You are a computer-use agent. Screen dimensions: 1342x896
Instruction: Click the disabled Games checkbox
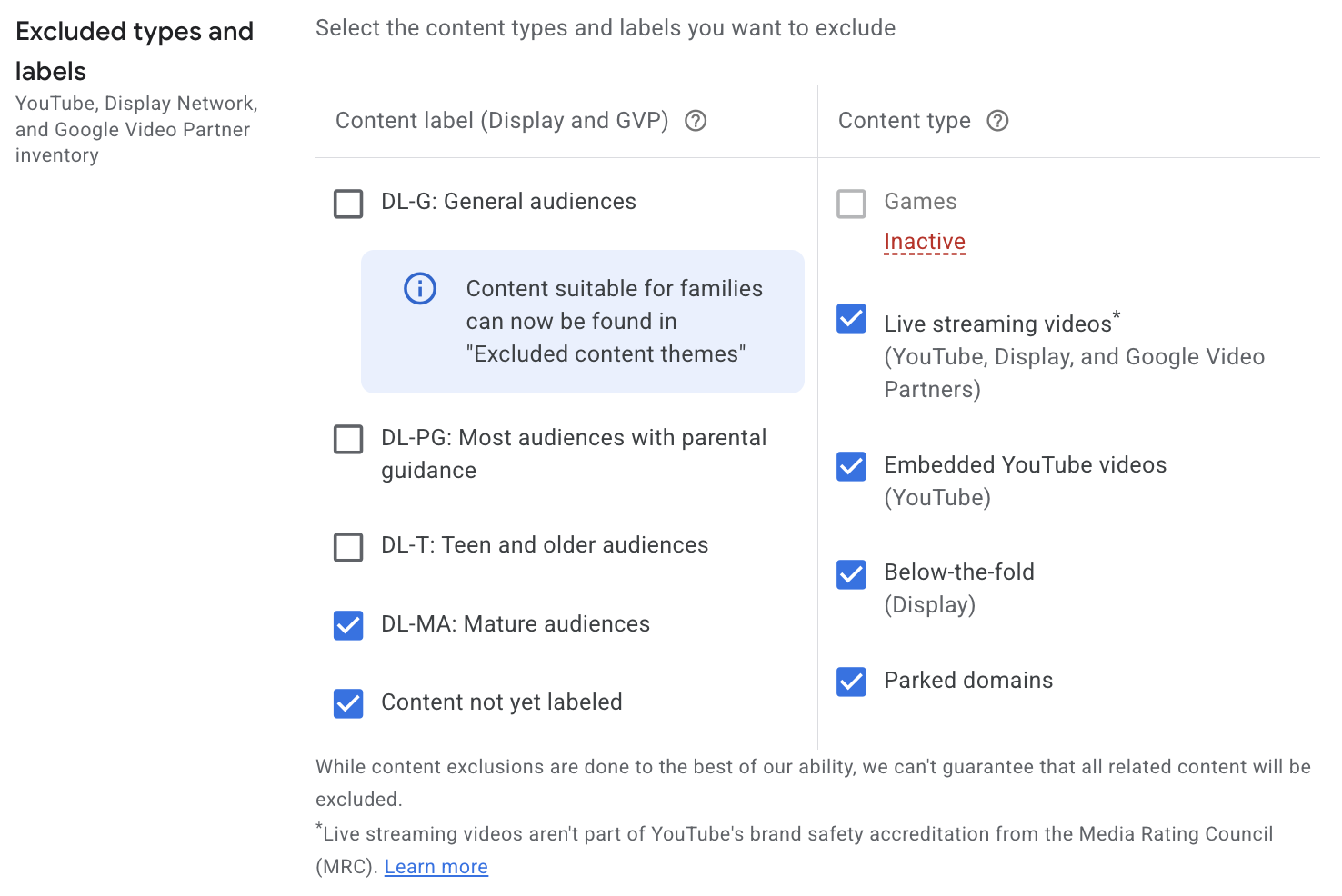click(x=851, y=203)
